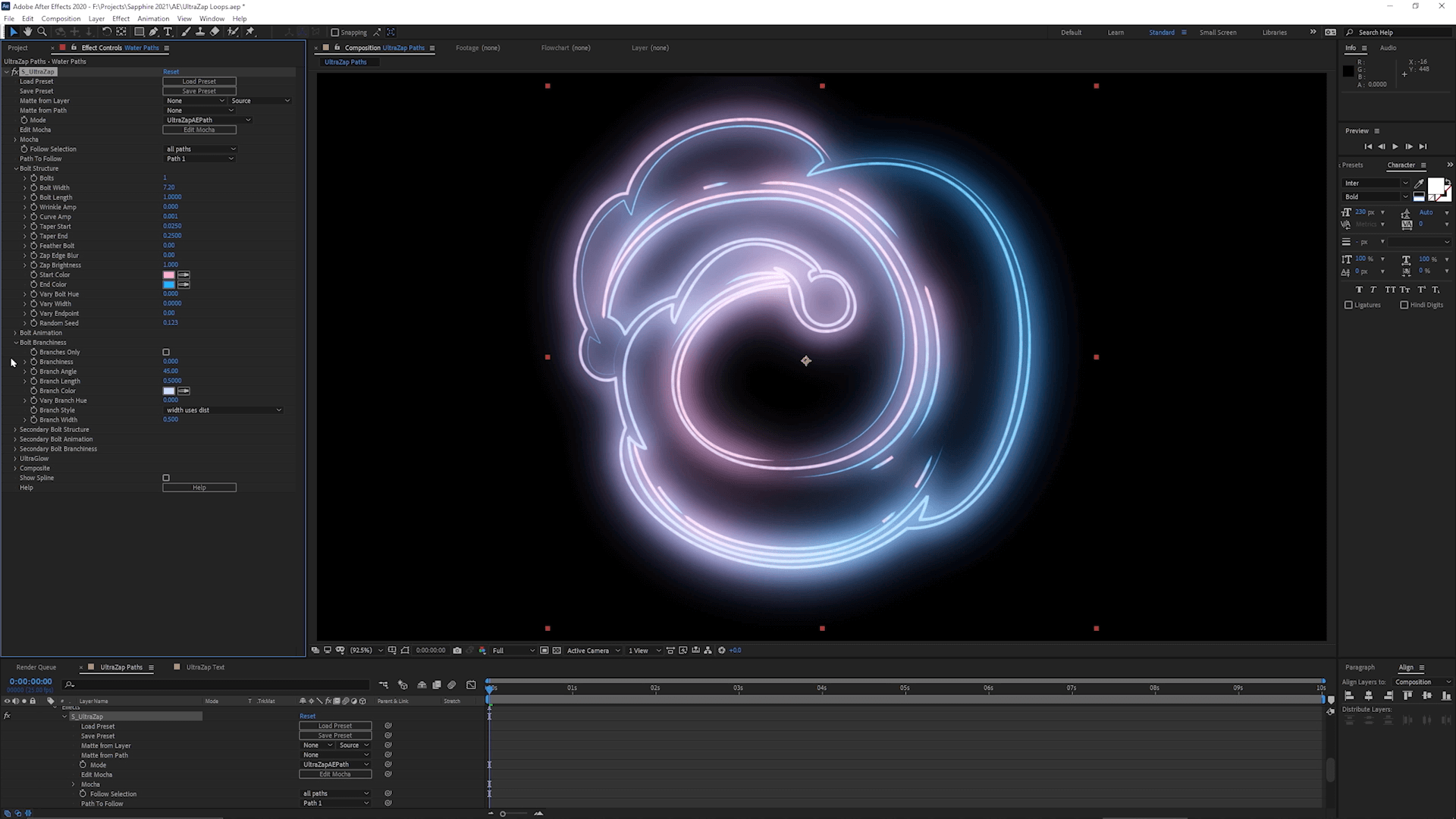Select the Pen tool

coord(154,32)
